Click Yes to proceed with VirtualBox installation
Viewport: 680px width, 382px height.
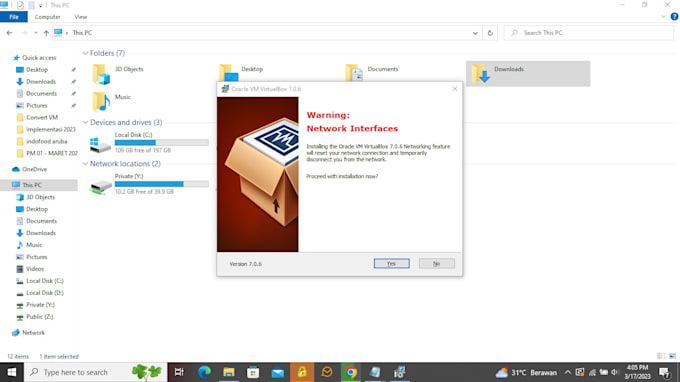[x=391, y=264]
